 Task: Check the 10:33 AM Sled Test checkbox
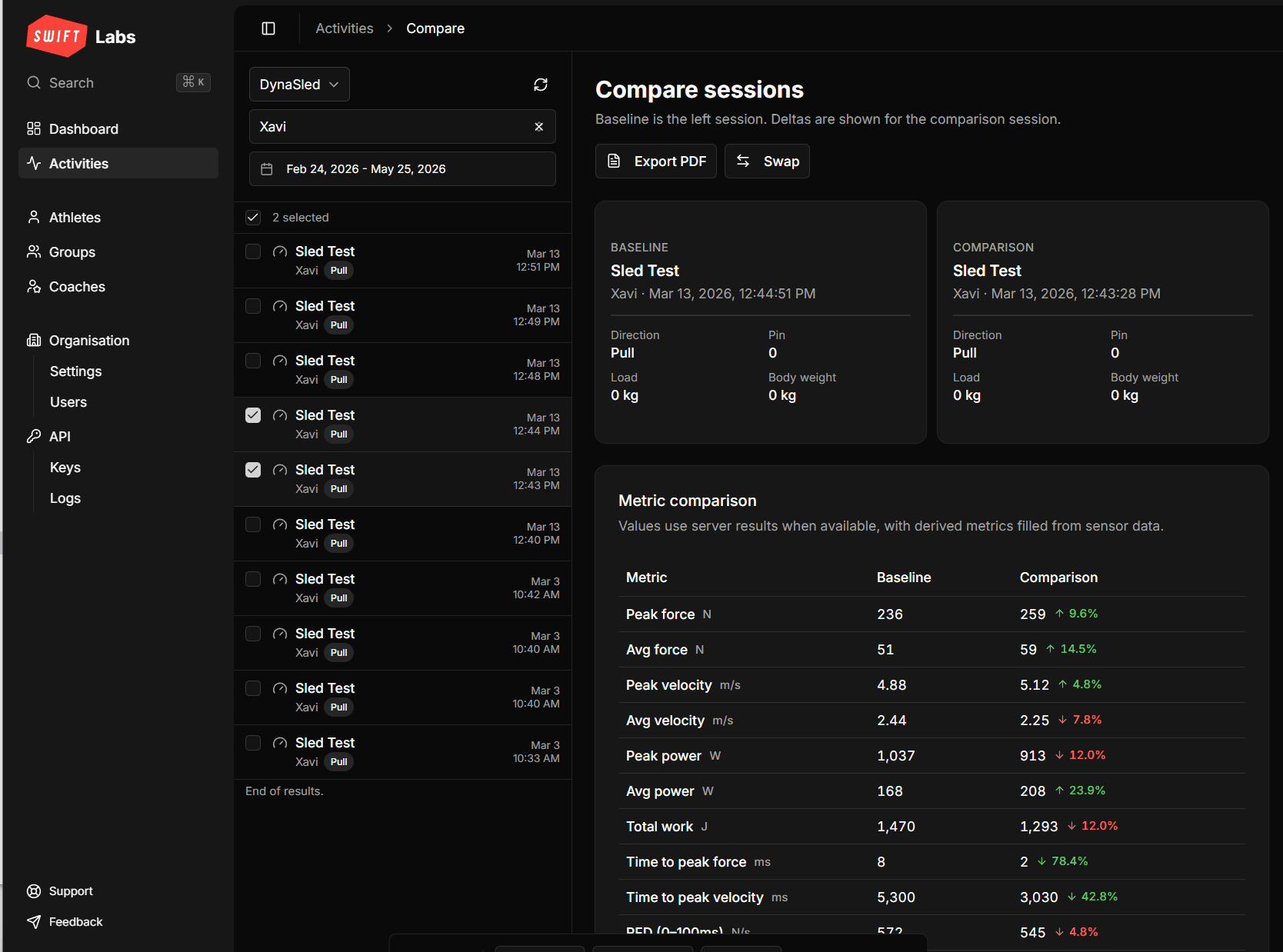[x=253, y=743]
